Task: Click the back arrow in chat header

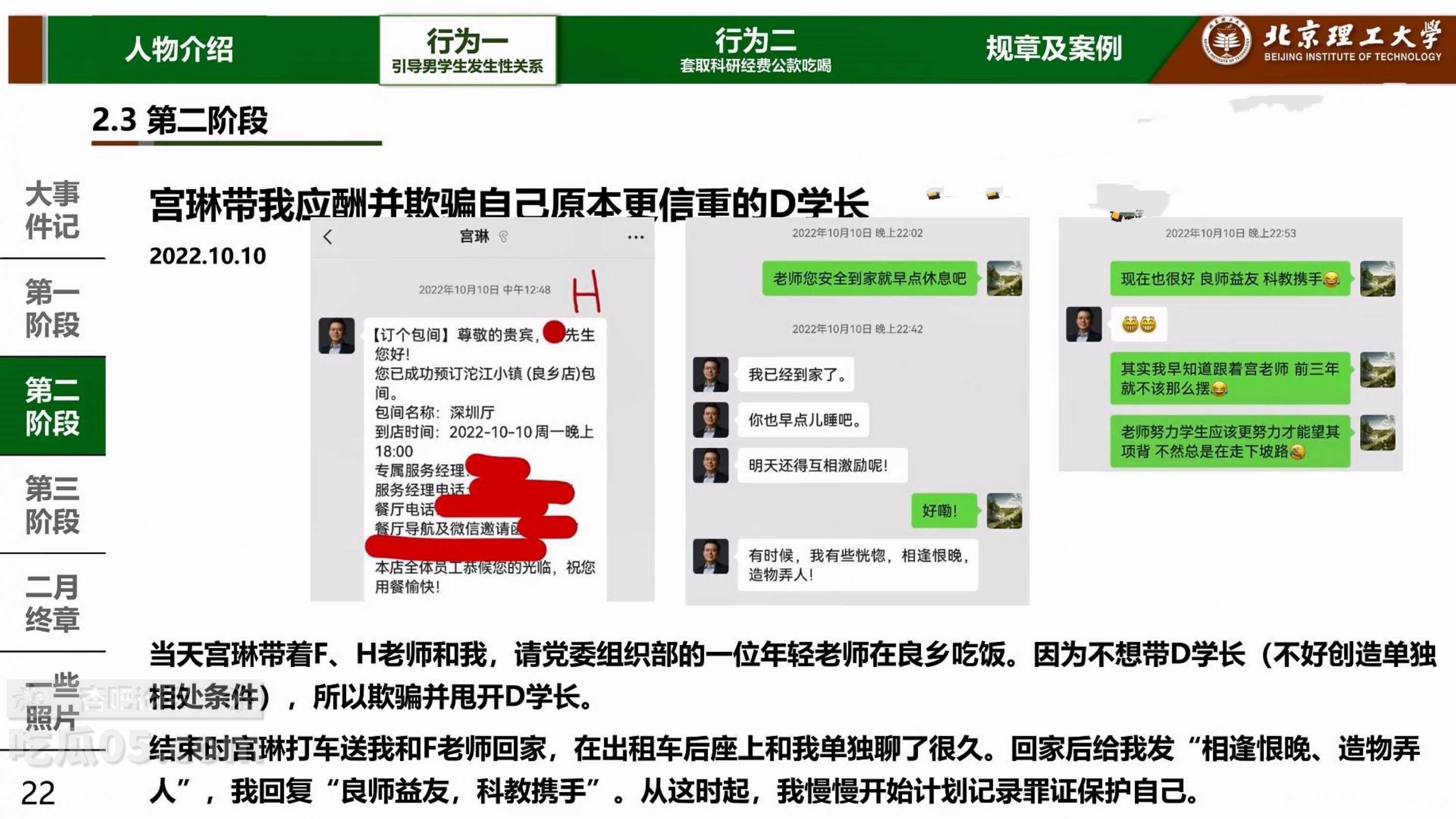Action: pos(328,236)
